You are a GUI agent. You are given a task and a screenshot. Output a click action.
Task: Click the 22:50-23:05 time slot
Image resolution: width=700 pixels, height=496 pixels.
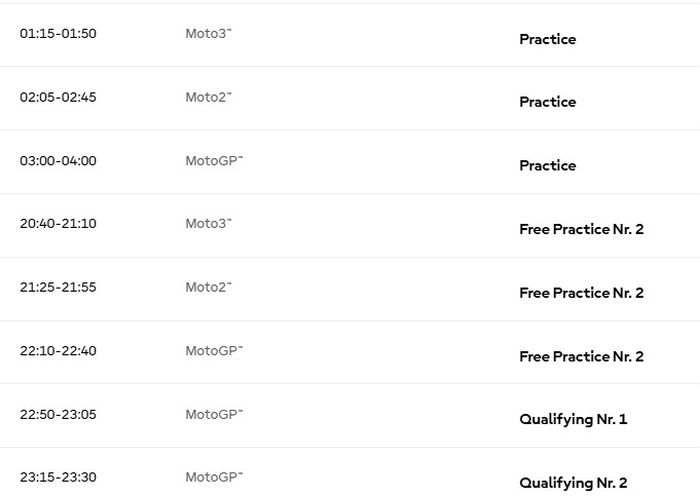pyautogui.click(x=58, y=414)
